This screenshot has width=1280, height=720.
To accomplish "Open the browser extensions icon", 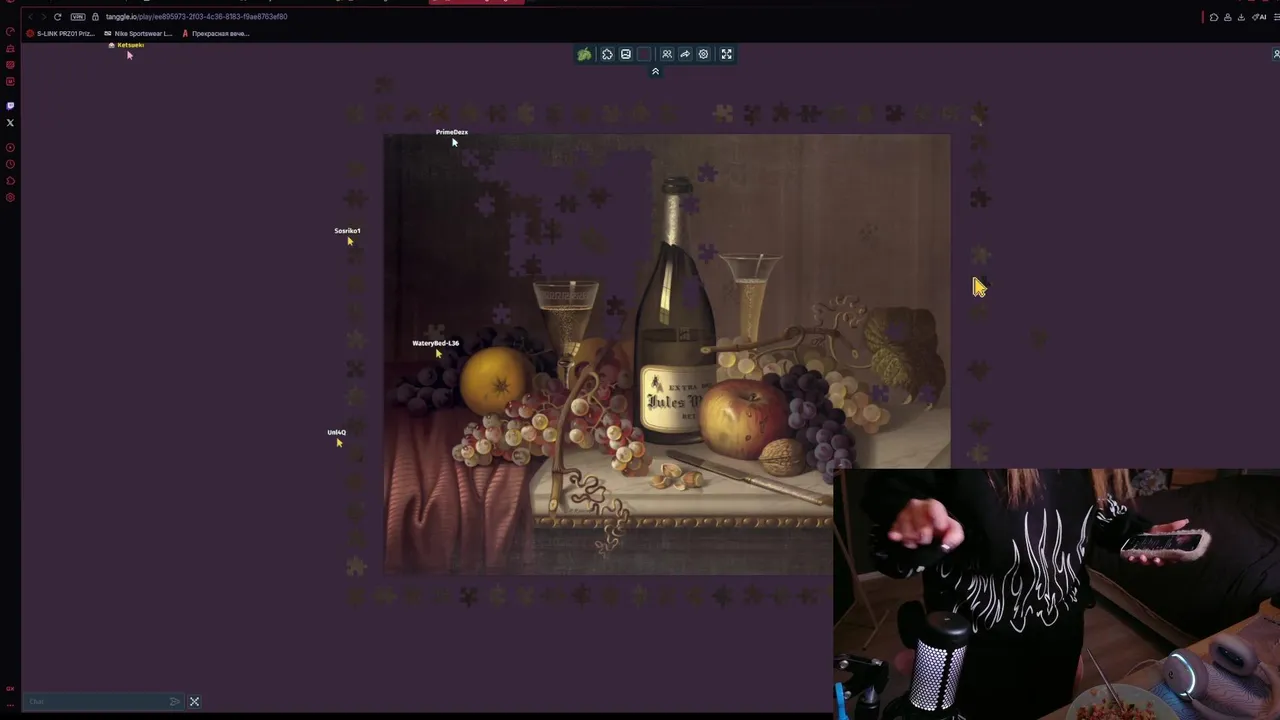I will pos(1214,17).
